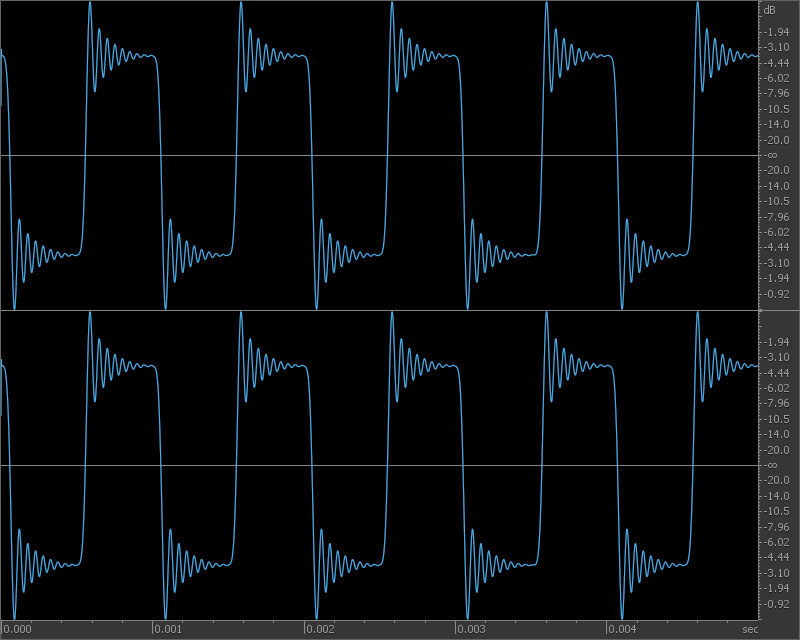The width and height of the screenshot is (800, 640).
Task: Click the -0.92 label of the upper channel scale
Action: click(x=777, y=294)
